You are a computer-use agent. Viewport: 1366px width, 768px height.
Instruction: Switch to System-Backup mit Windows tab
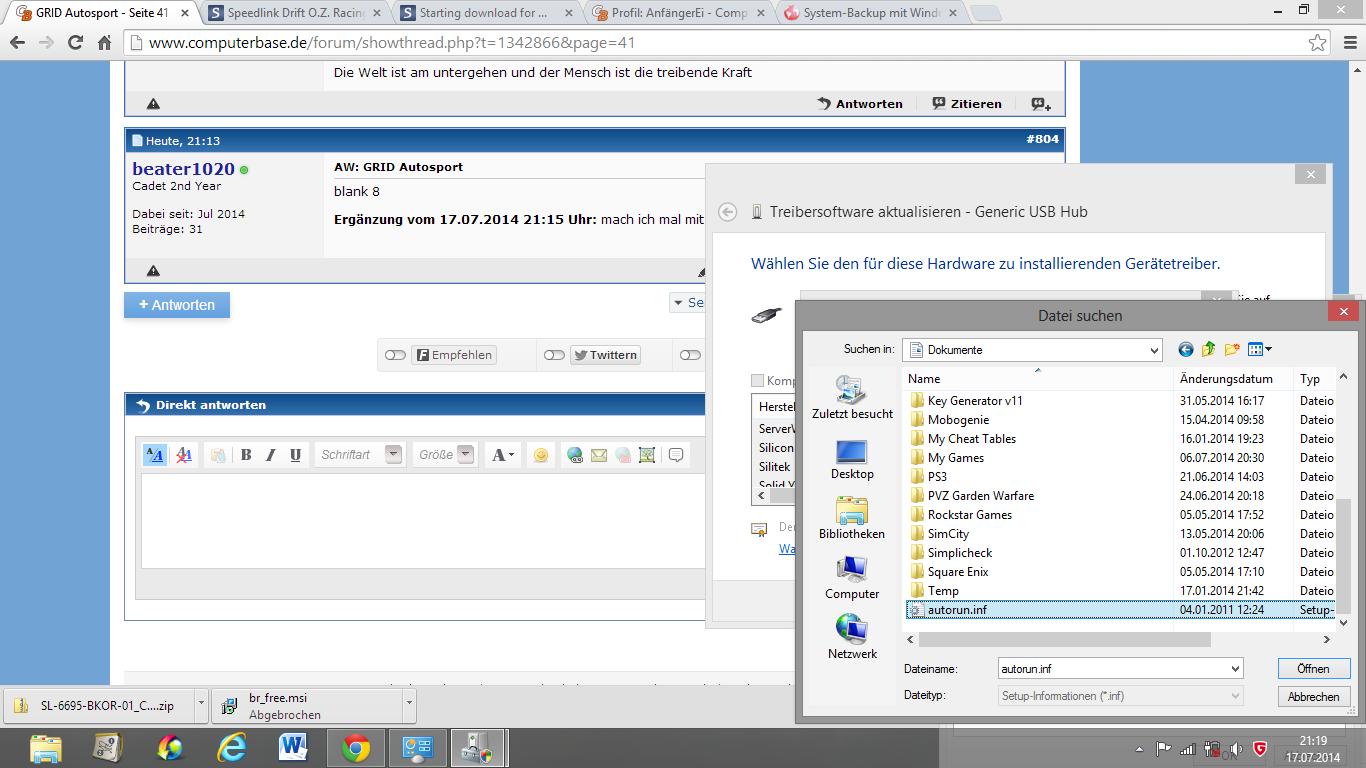point(868,13)
